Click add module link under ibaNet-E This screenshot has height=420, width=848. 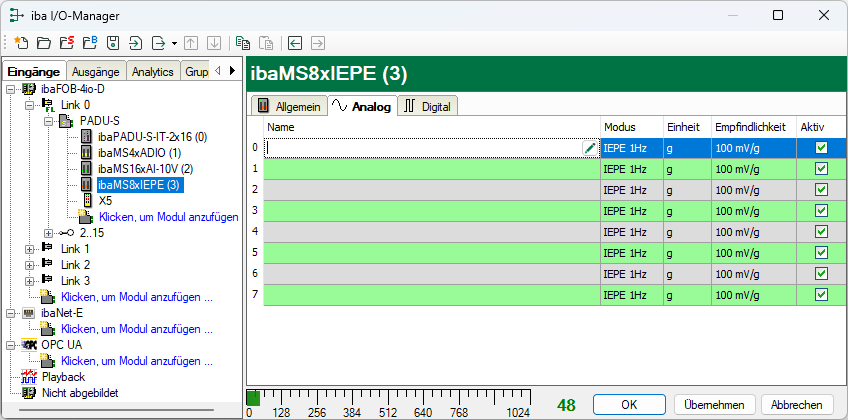tap(137, 329)
